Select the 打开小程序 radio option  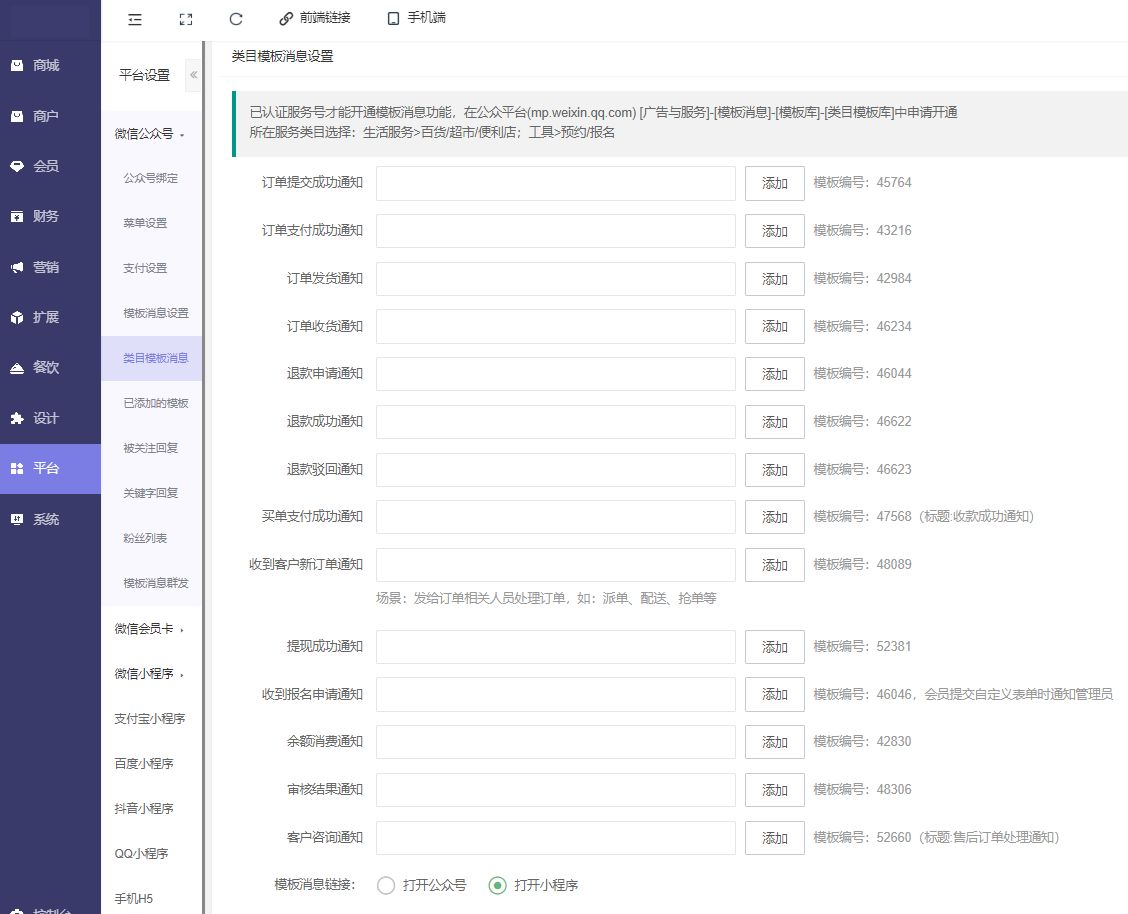[x=498, y=885]
